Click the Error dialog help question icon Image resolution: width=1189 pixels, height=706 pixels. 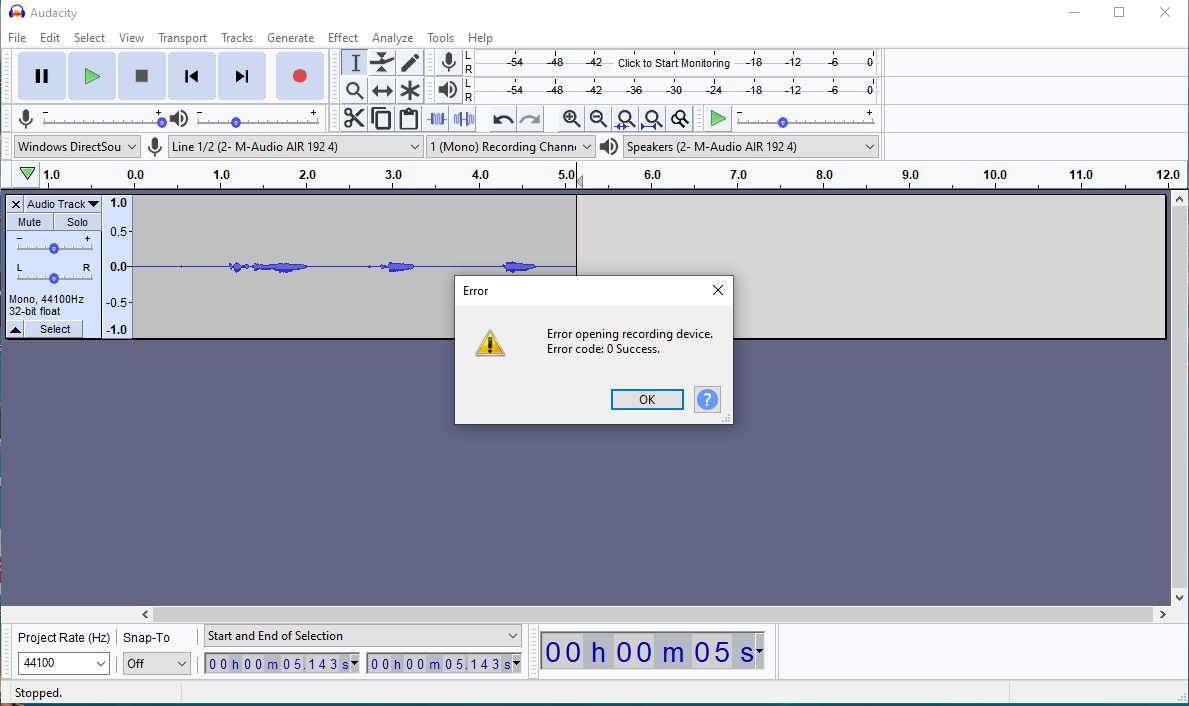click(x=707, y=400)
